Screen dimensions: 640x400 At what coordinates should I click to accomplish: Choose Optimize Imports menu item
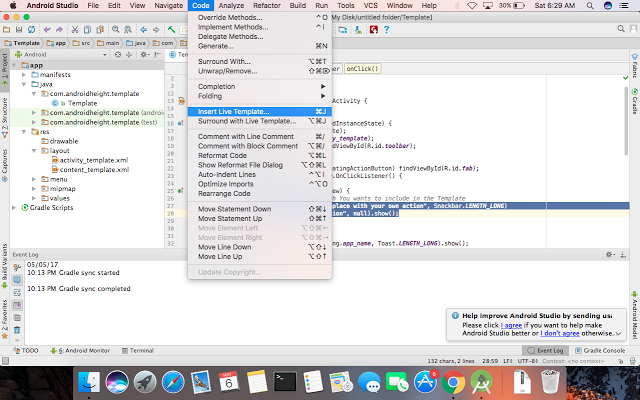tap(260, 184)
